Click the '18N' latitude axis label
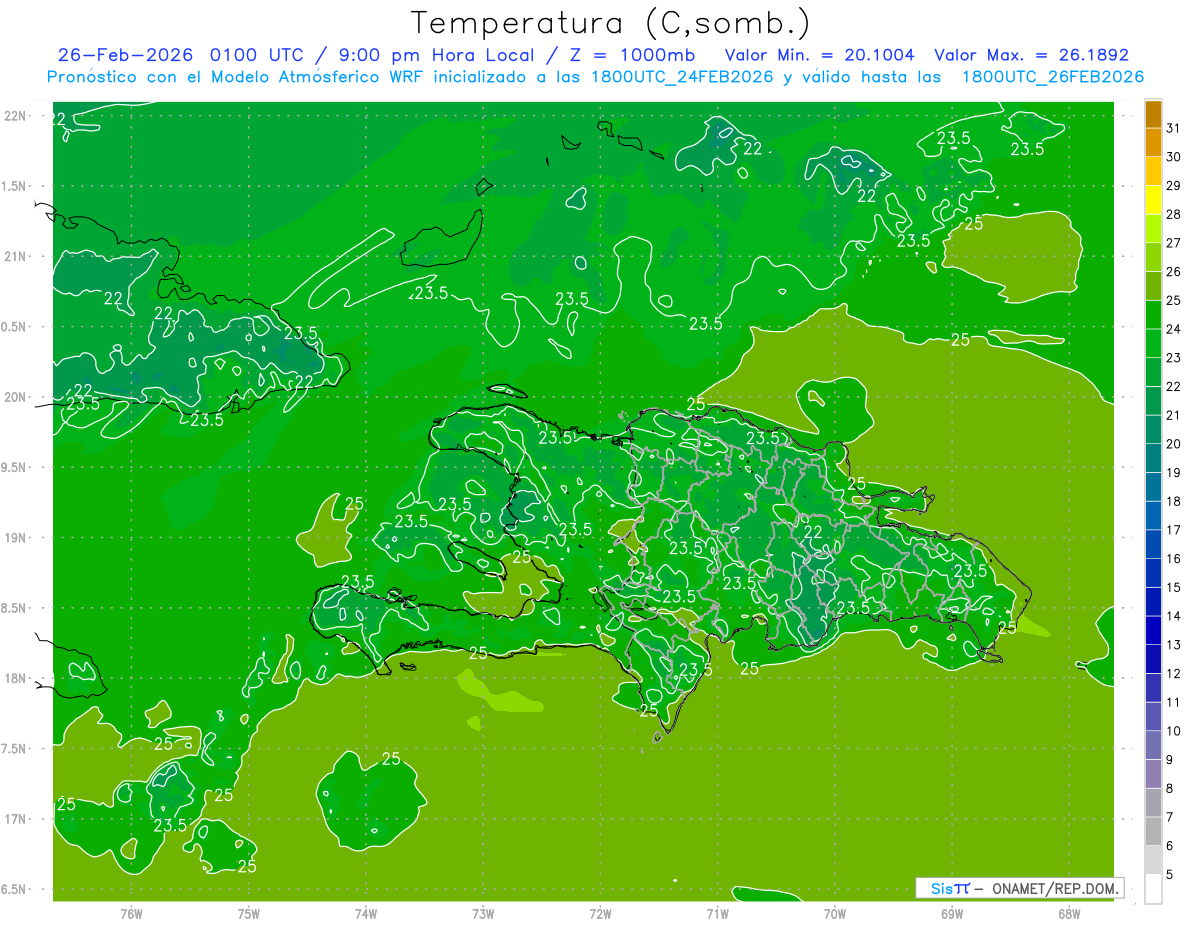The width and height of the screenshot is (1200, 927). 15,678
